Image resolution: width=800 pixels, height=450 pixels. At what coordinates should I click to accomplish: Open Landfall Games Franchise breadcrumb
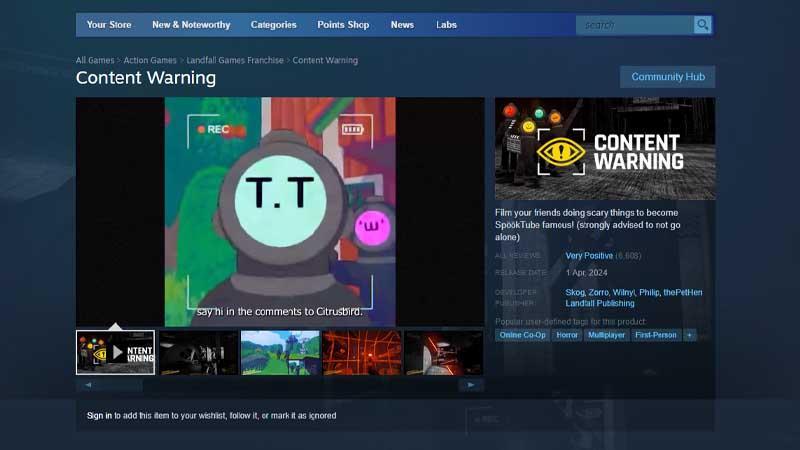coord(235,60)
